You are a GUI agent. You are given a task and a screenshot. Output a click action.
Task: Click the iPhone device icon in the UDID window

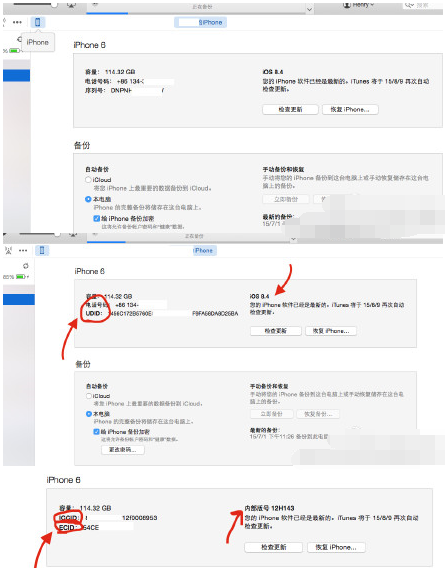coord(42,250)
